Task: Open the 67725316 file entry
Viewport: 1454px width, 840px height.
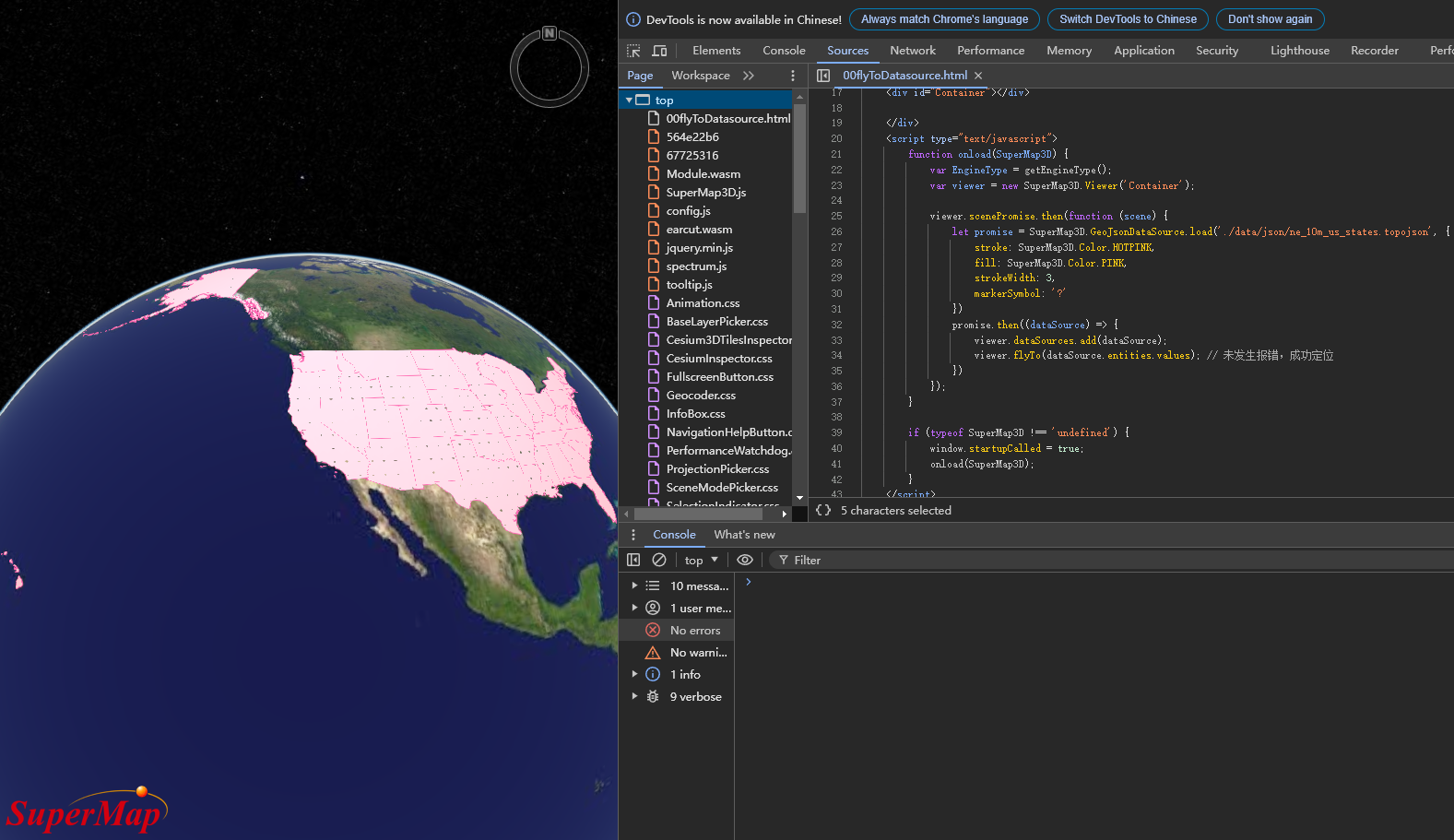Action: click(x=692, y=156)
